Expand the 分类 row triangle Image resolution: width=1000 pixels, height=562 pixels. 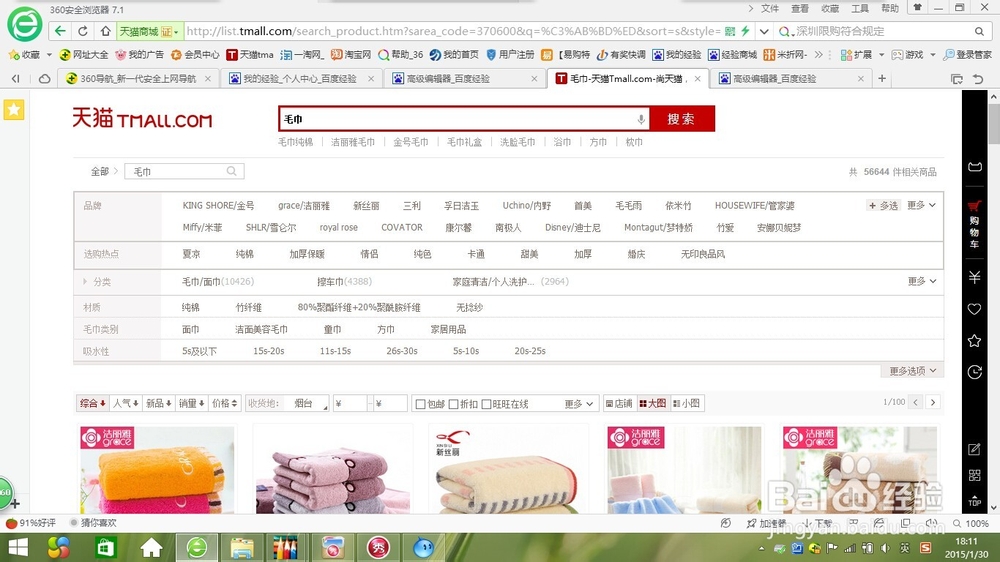tap(85, 281)
